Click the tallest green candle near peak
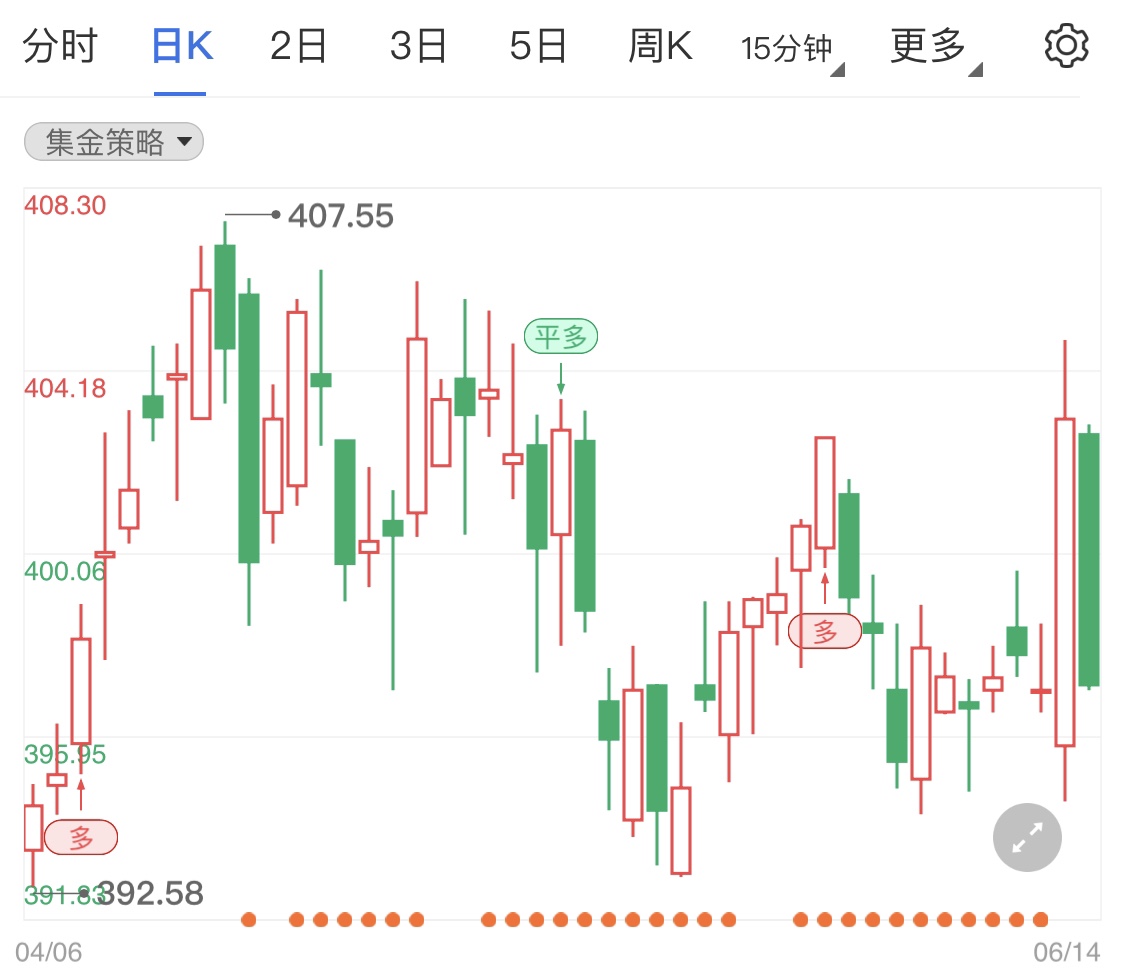Image resolution: width=1125 pixels, height=971 pixels. click(249, 428)
